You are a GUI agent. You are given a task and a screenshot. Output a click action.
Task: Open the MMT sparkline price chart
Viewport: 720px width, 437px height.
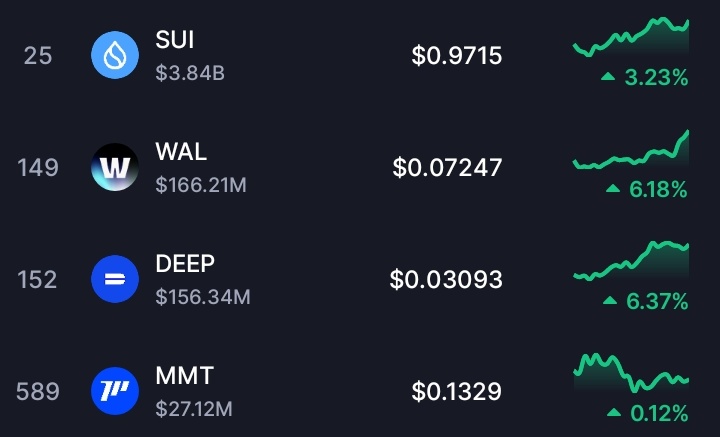[631, 372]
